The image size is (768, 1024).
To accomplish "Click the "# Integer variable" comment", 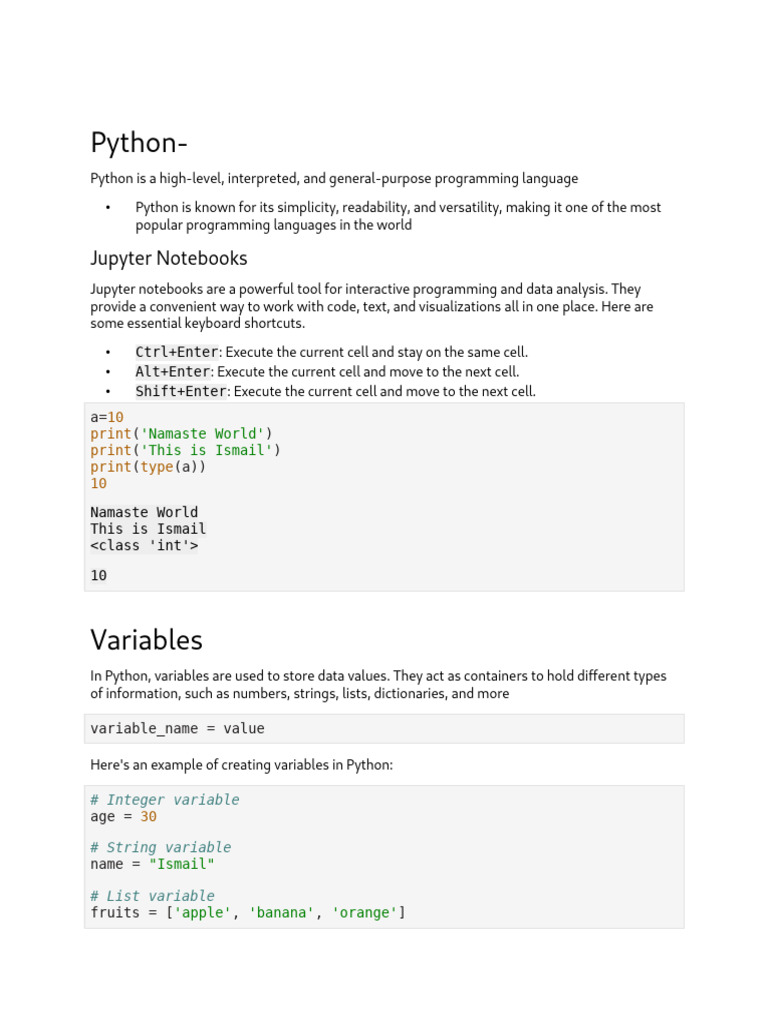I will coord(165,800).
